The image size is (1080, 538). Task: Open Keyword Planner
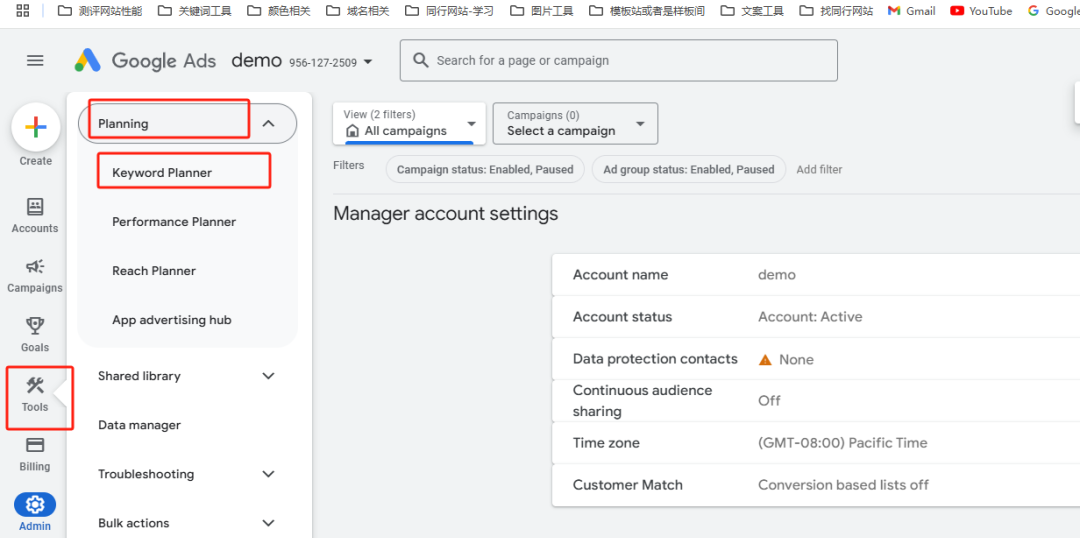pyautogui.click(x=162, y=173)
